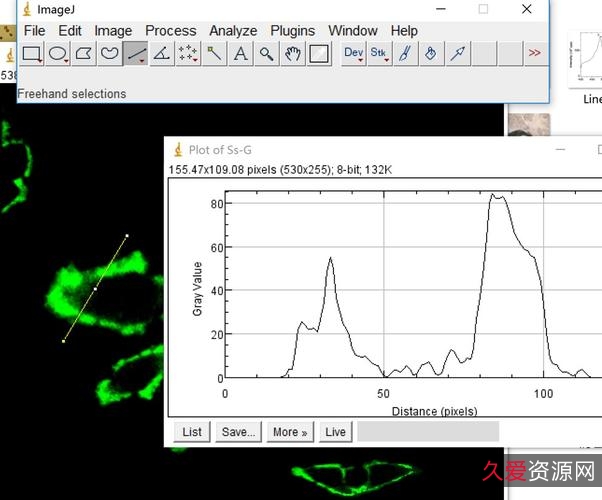602x500 pixels.
Task: Select the Angle tool
Action: tap(162, 54)
